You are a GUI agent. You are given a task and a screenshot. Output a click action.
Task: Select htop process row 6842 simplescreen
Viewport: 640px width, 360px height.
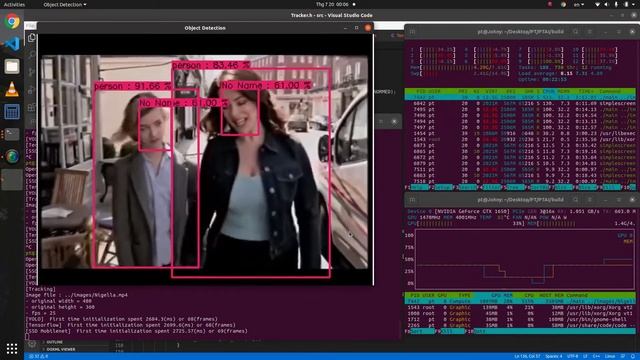click(520, 104)
